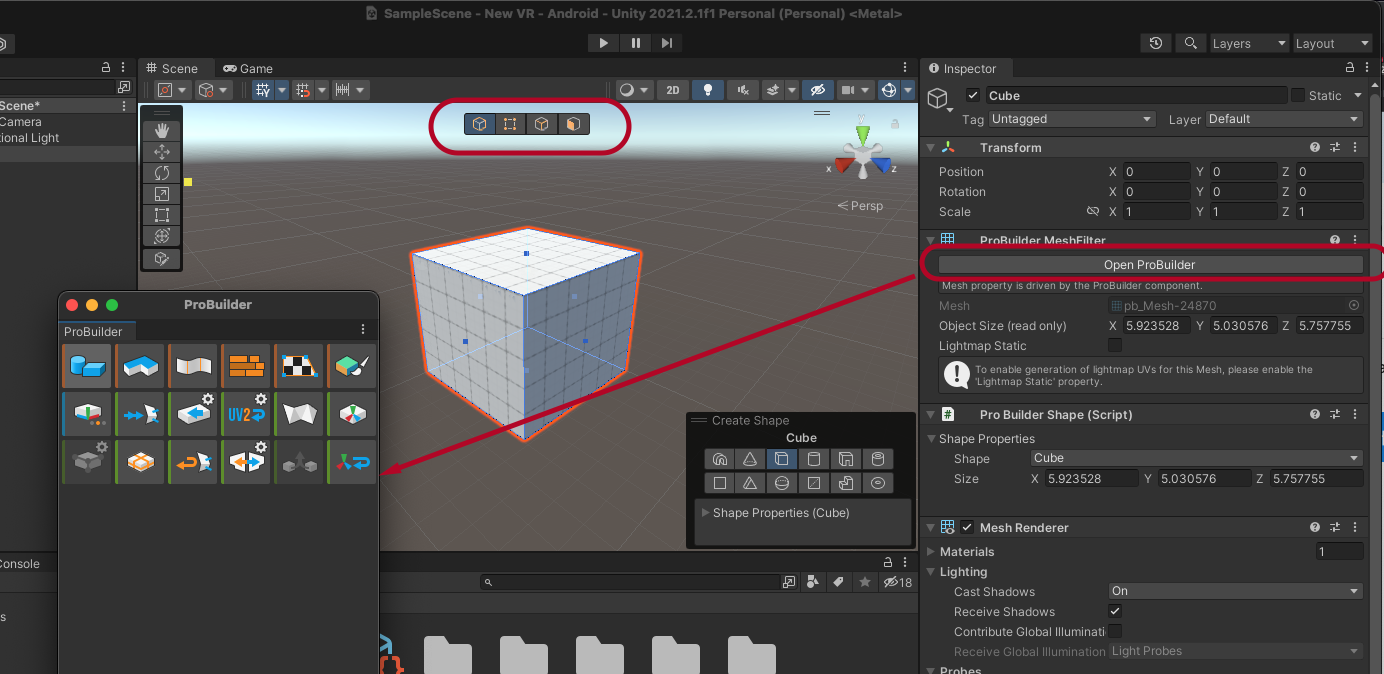Select the combined Transform tool
The height and width of the screenshot is (674, 1384).
click(x=162, y=235)
